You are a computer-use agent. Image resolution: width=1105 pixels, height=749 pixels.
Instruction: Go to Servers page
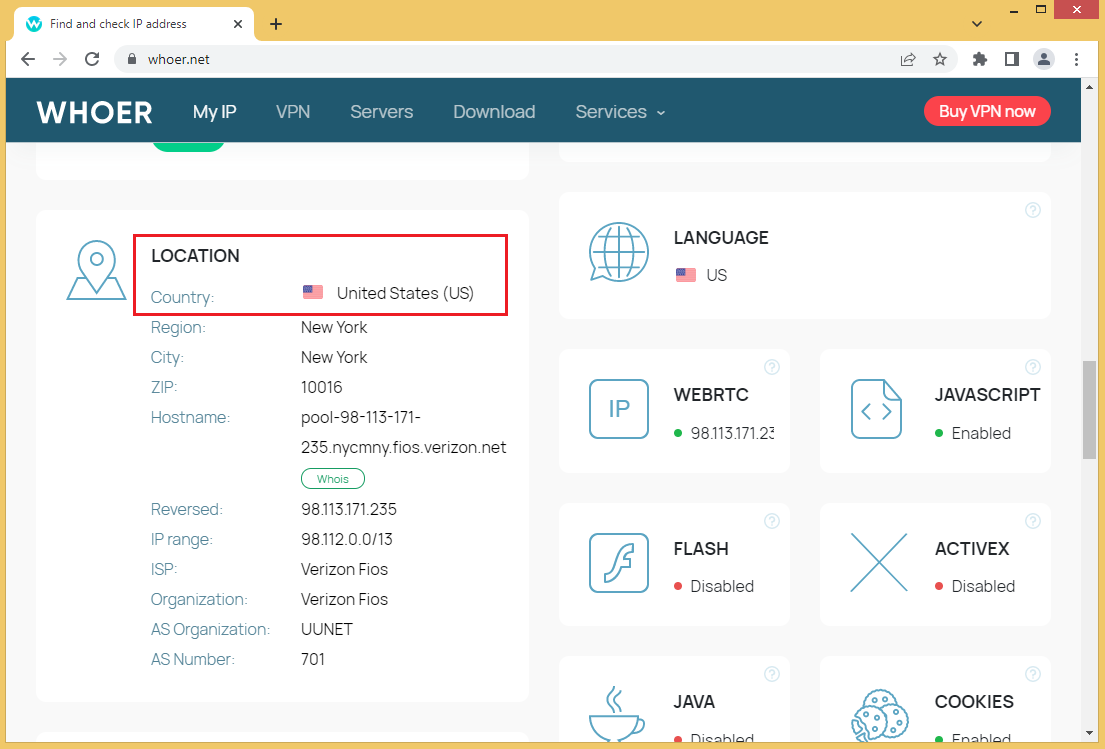point(381,112)
